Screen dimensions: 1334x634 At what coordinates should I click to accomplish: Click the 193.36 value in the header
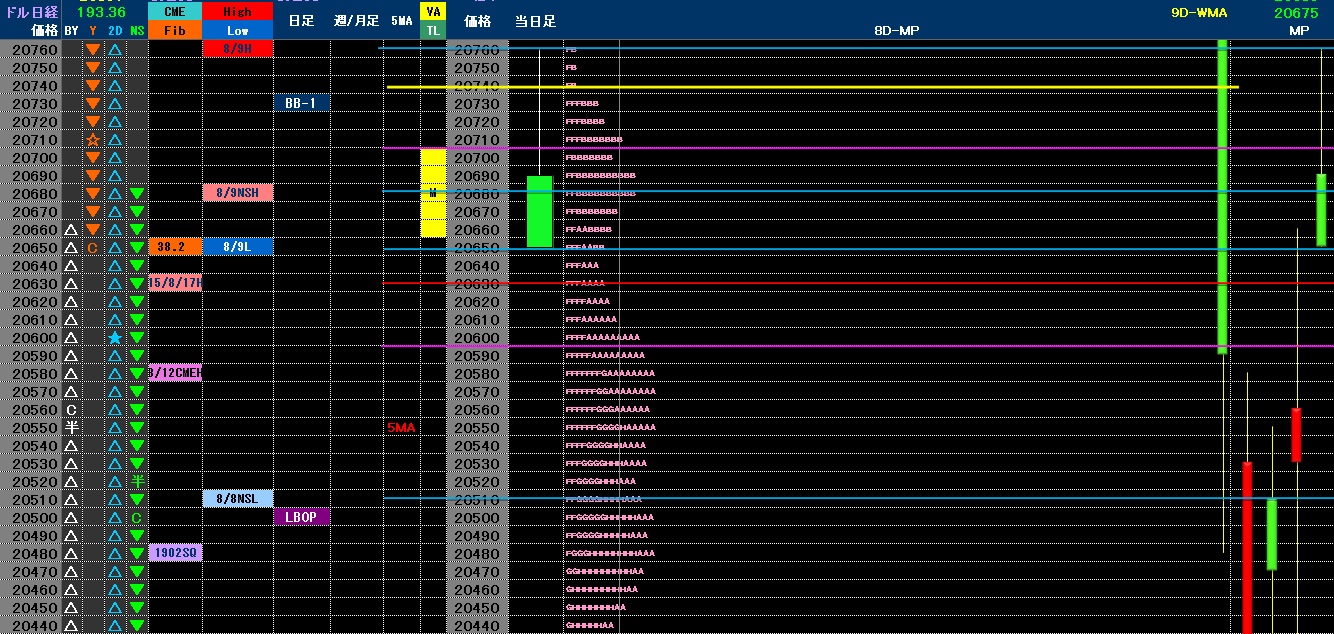tap(101, 12)
